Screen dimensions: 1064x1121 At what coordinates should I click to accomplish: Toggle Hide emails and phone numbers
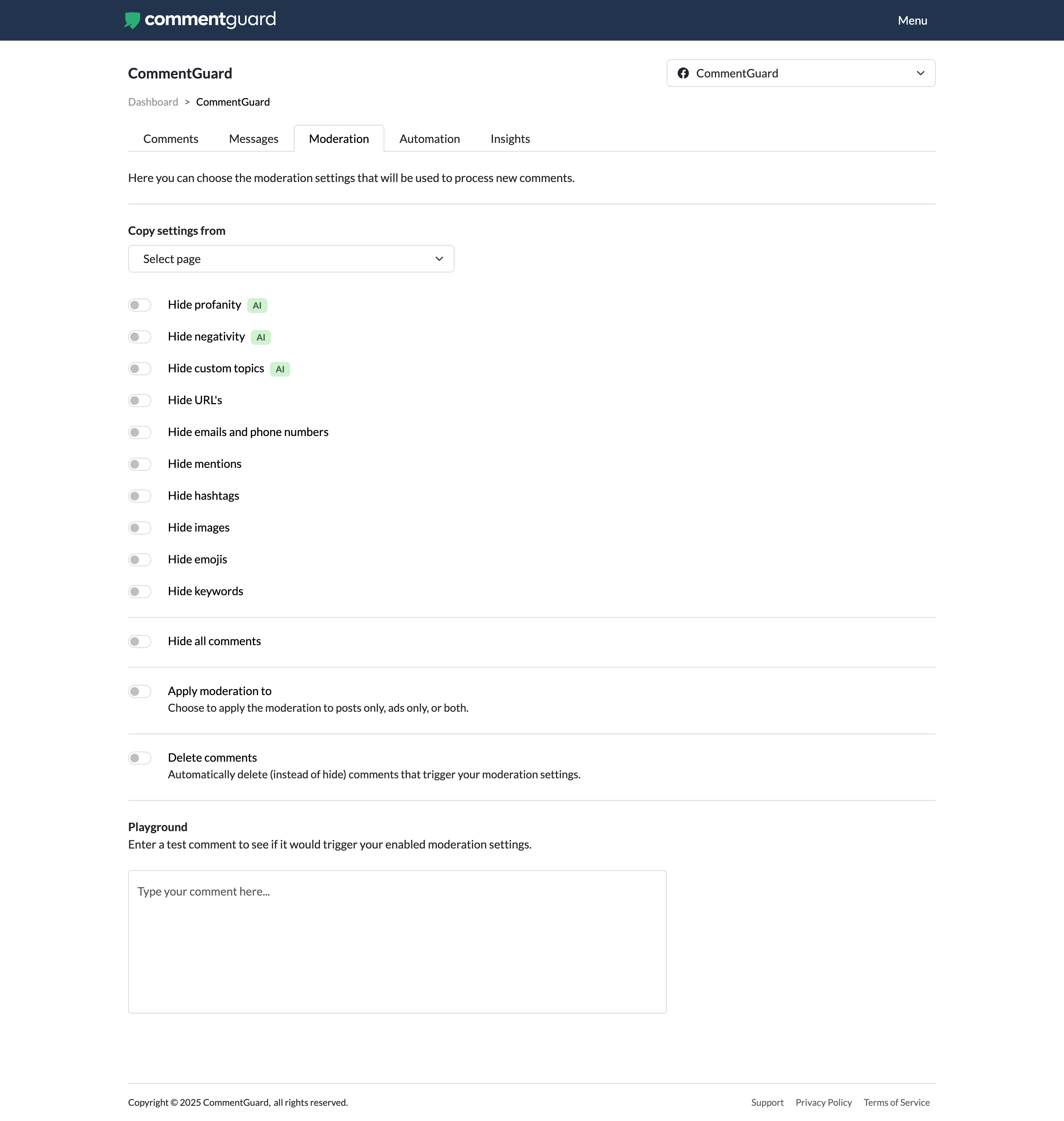point(140,432)
